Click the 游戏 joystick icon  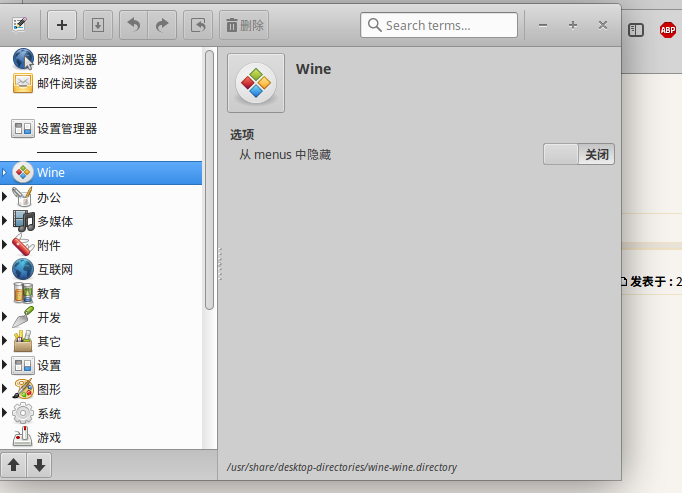(23, 437)
